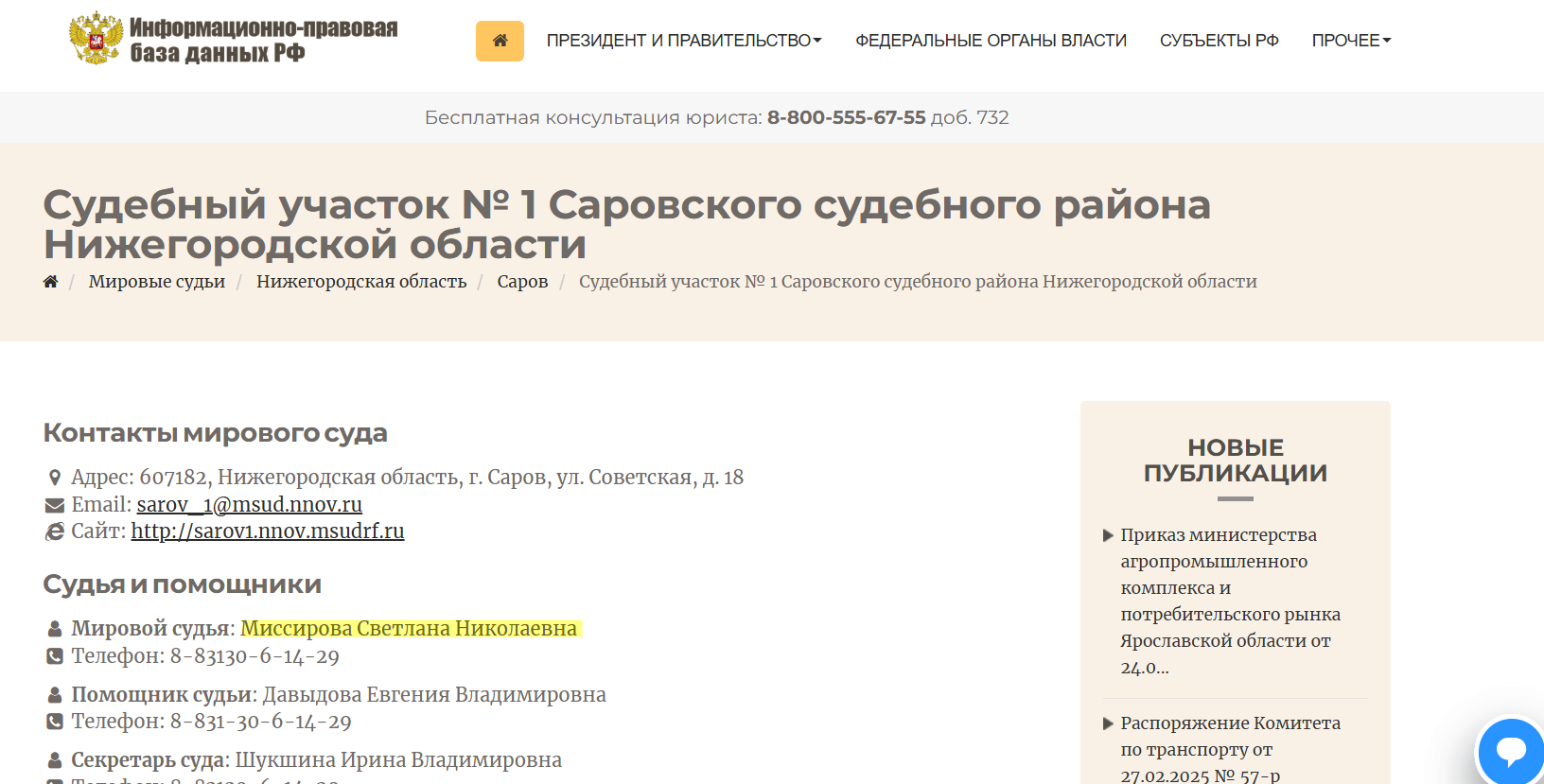The width and height of the screenshot is (1544, 784).
Task: Click the browser icon beside Сайт
Action: click(55, 531)
